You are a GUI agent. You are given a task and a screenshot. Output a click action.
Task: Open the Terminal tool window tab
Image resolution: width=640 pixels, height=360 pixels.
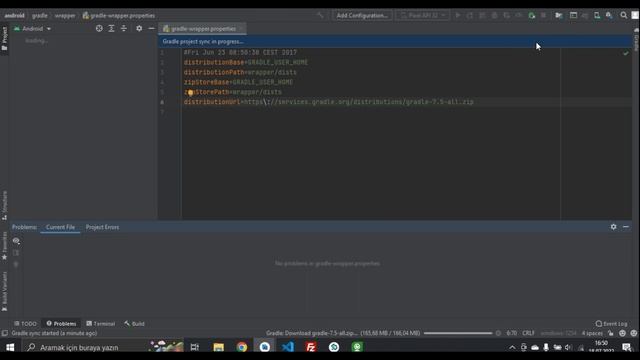(100, 324)
